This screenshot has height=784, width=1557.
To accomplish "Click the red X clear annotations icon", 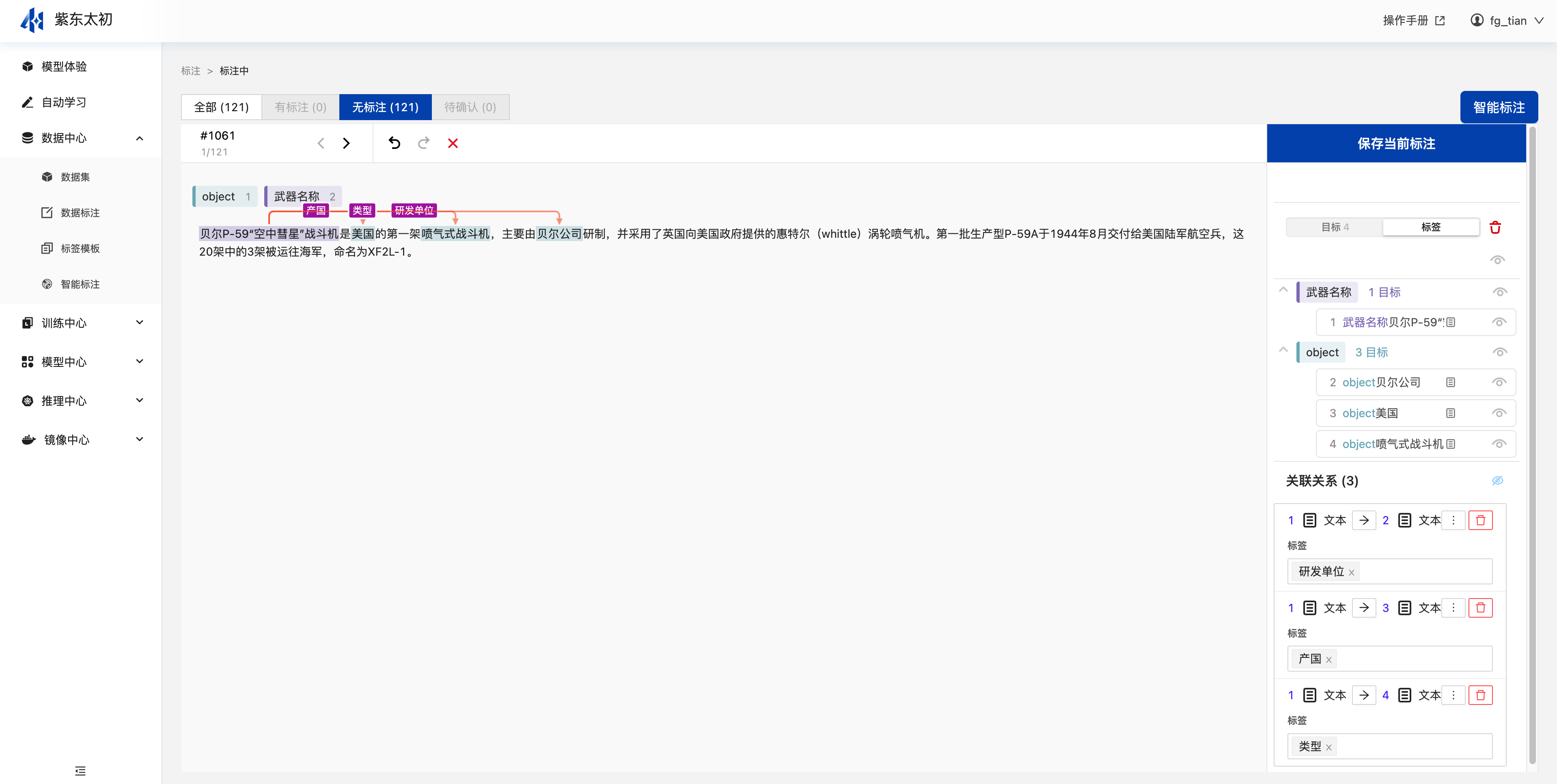I will pos(453,143).
